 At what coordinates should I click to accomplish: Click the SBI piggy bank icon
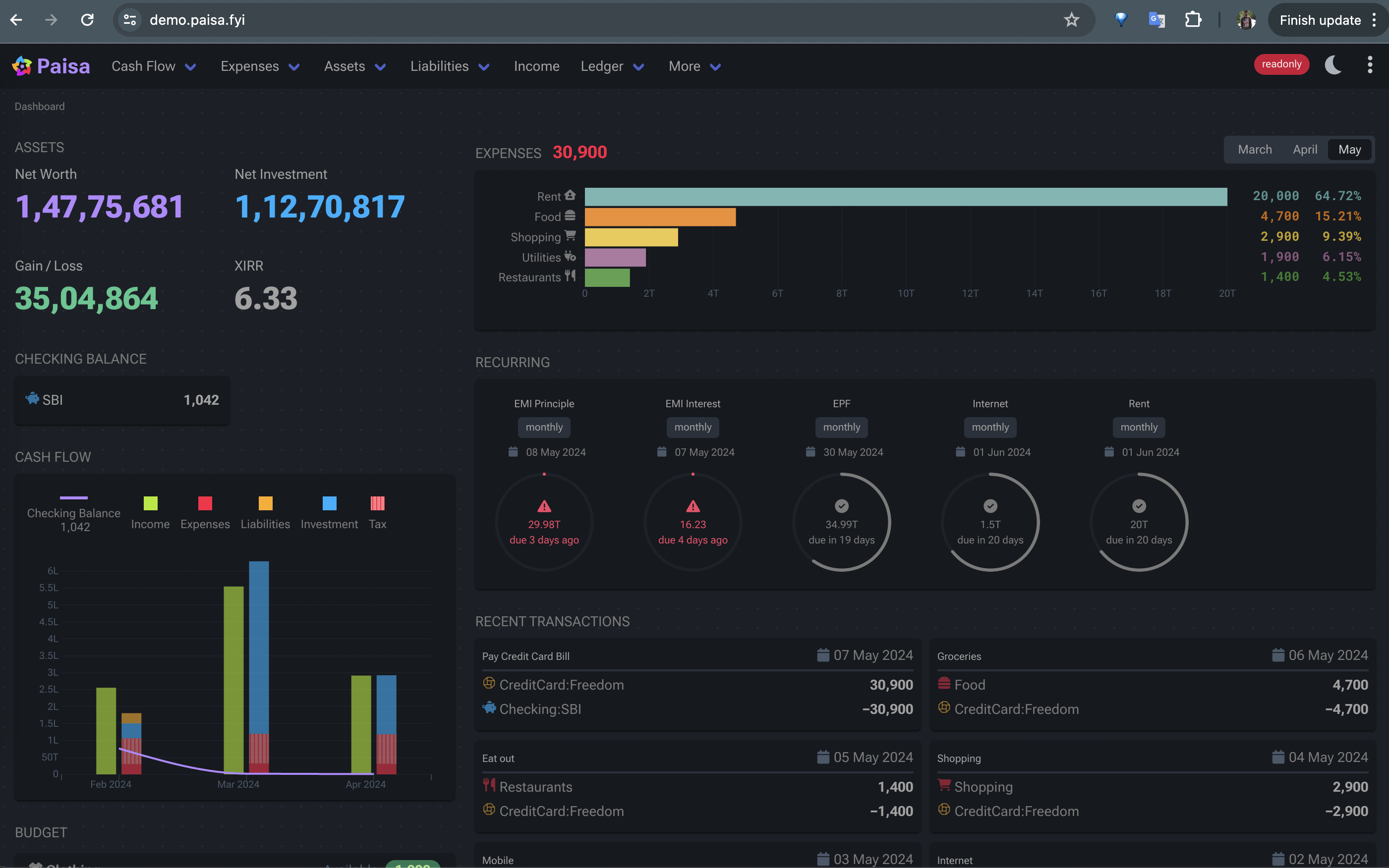coord(32,398)
